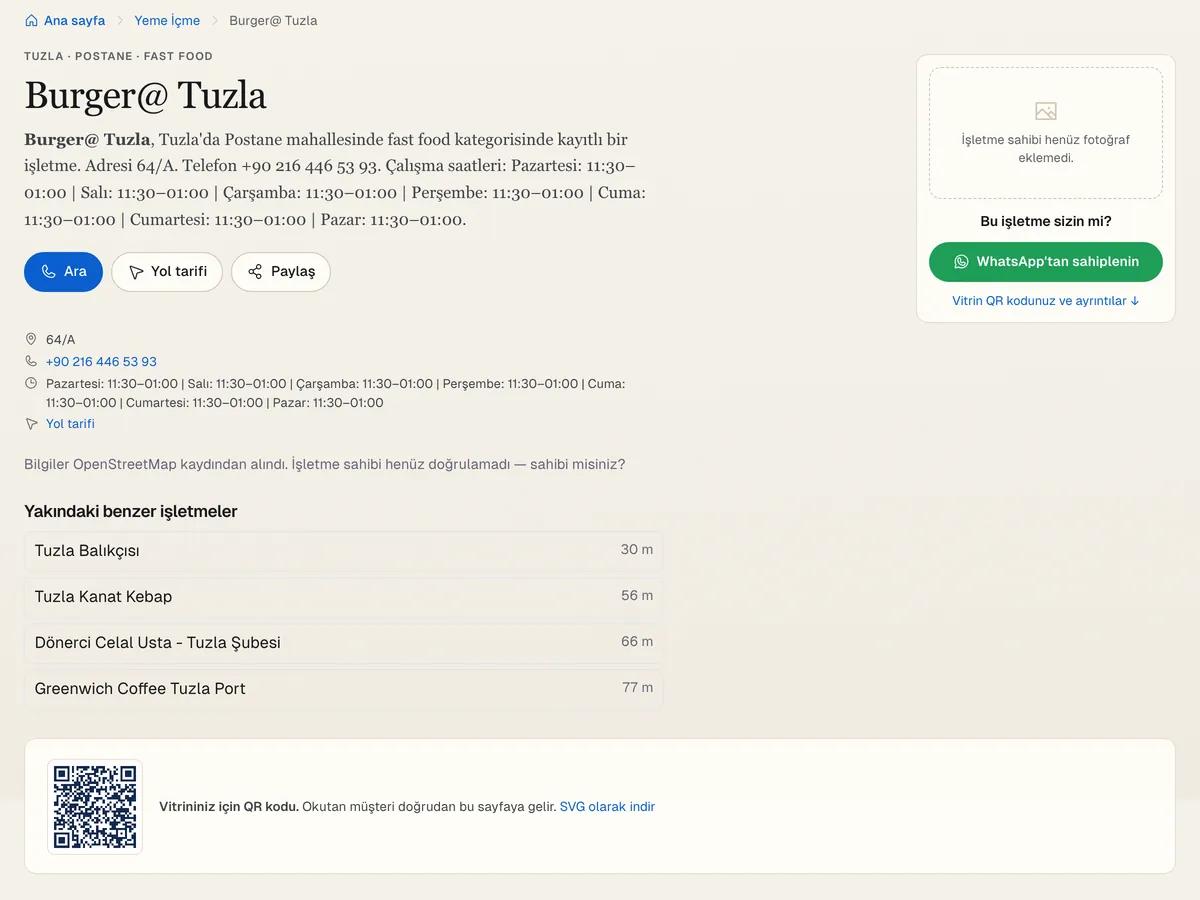
Task: Click the arrow icon next to the Yol tarifi link
Action: click(x=31, y=424)
